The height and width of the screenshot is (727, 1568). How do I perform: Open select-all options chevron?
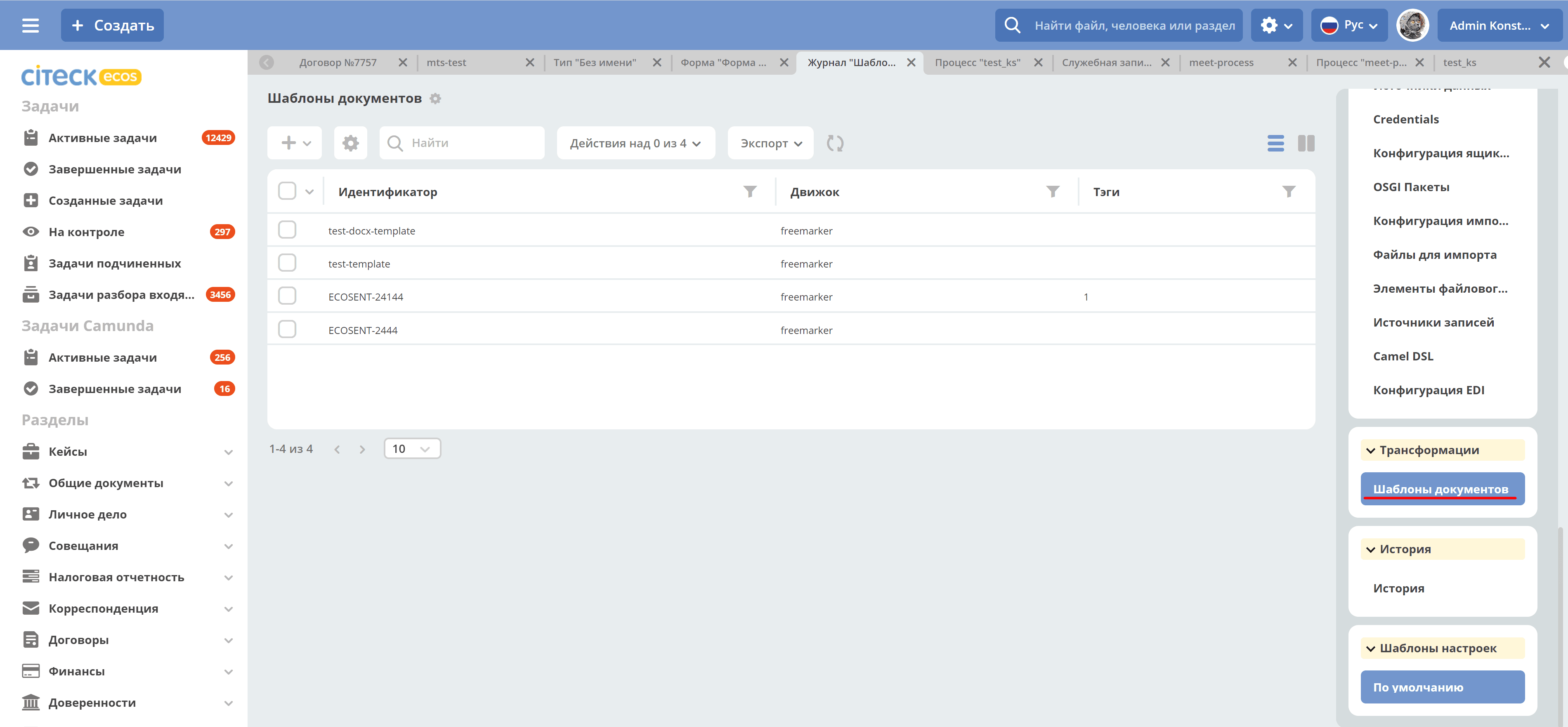(x=309, y=192)
